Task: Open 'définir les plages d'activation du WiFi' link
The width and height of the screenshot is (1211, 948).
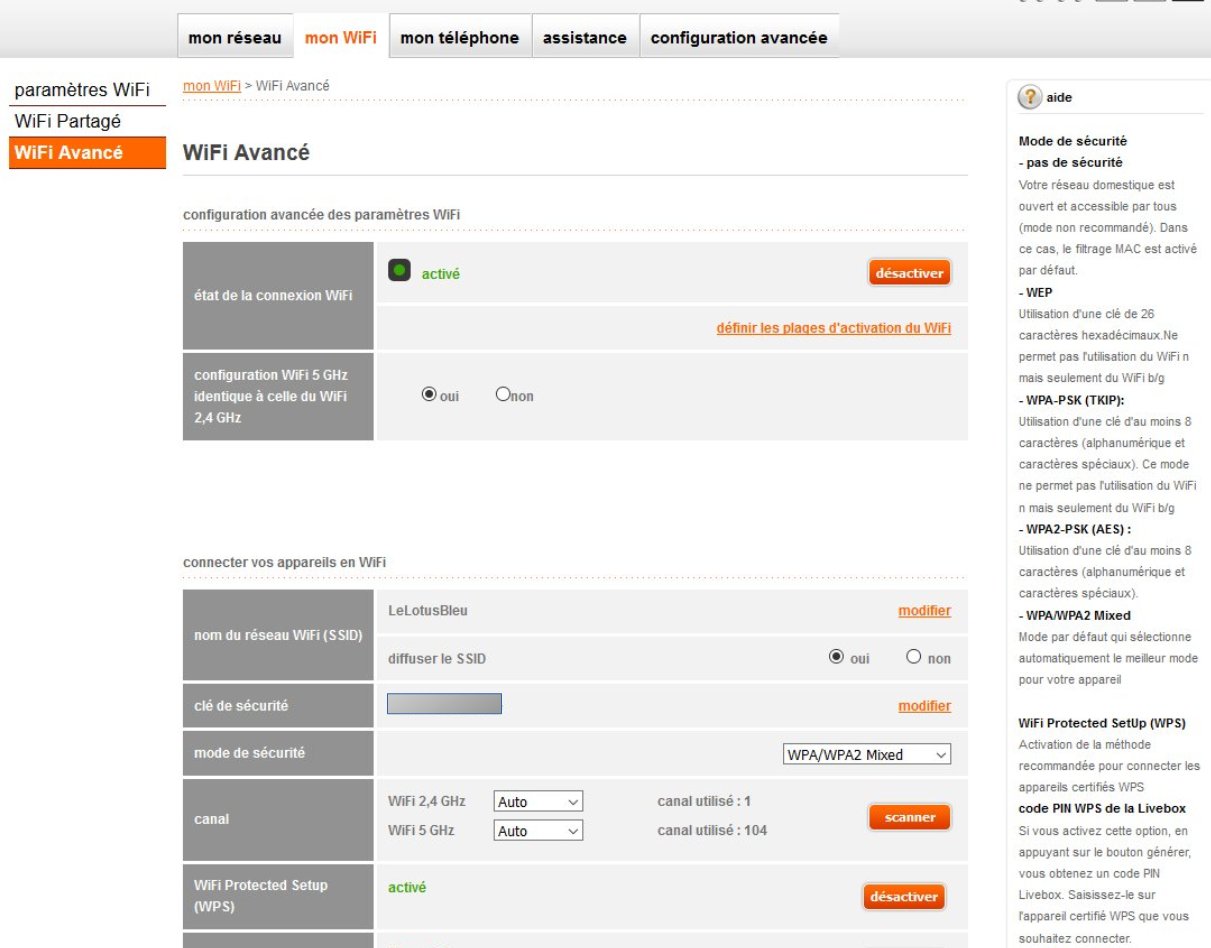Action: [x=833, y=328]
